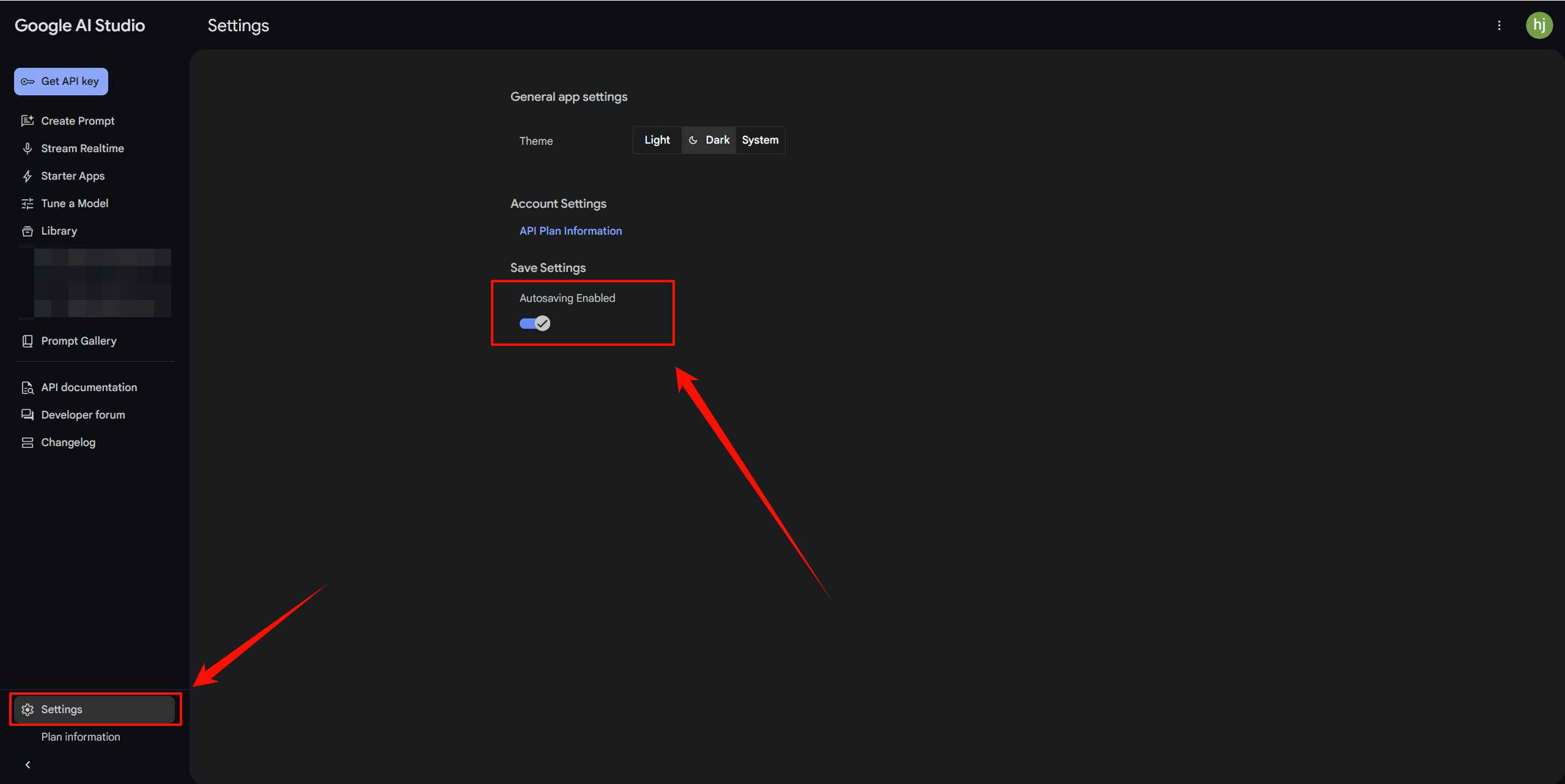Select the Light theme option
The image size is (1565, 784).
(x=657, y=140)
